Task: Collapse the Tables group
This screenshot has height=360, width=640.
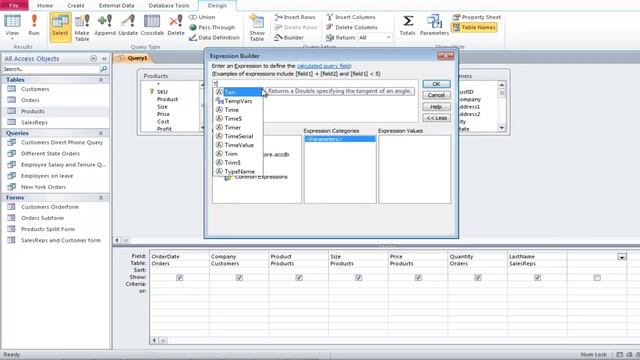Action: point(101,80)
